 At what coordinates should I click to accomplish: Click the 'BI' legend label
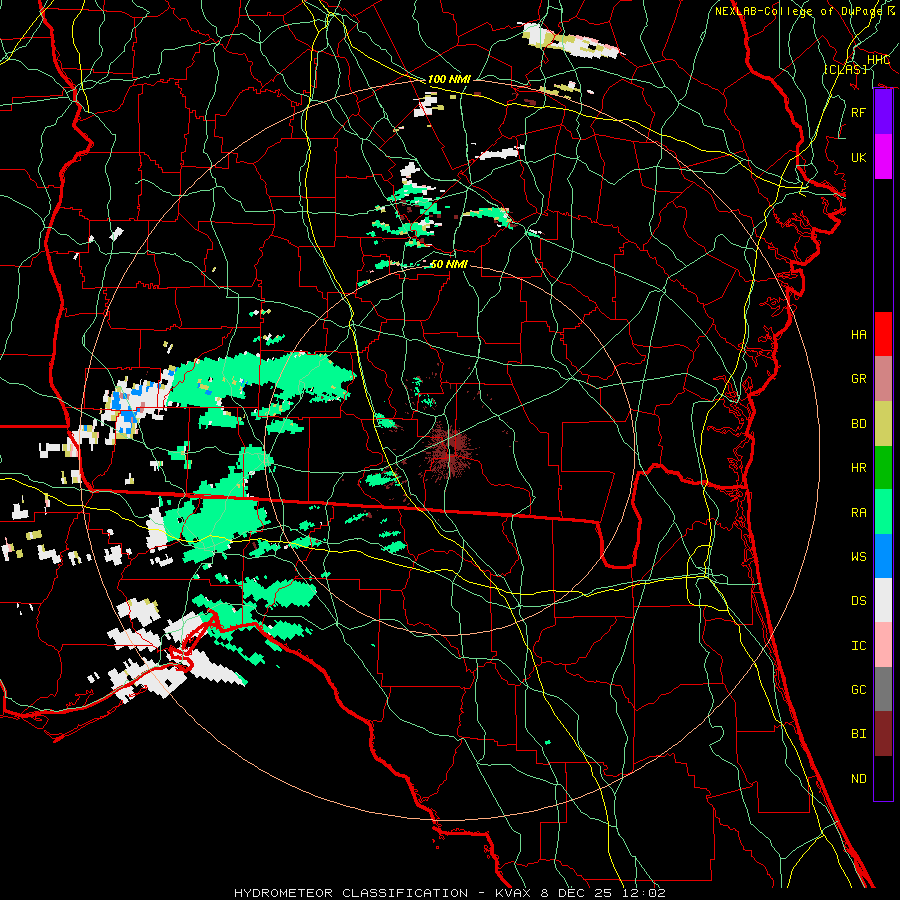click(x=859, y=734)
